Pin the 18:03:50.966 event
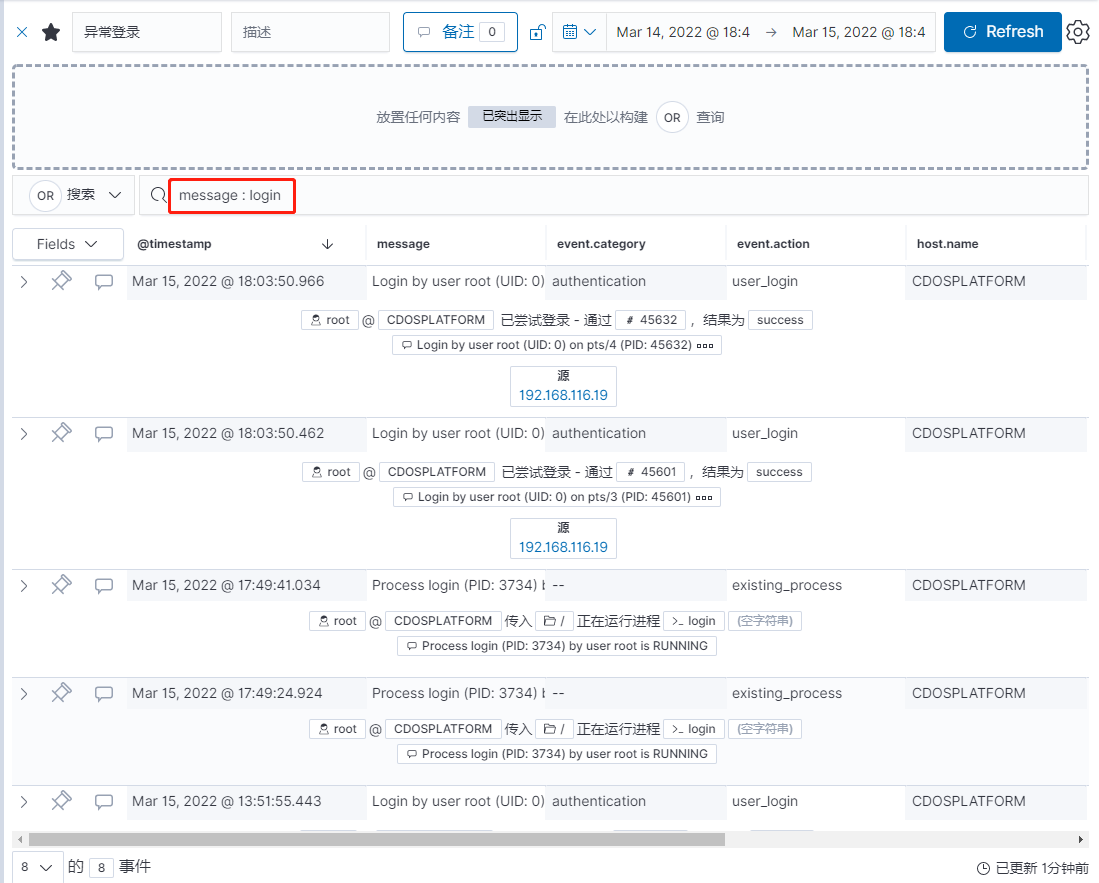The height and width of the screenshot is (883, 1099). pos(61,281)
